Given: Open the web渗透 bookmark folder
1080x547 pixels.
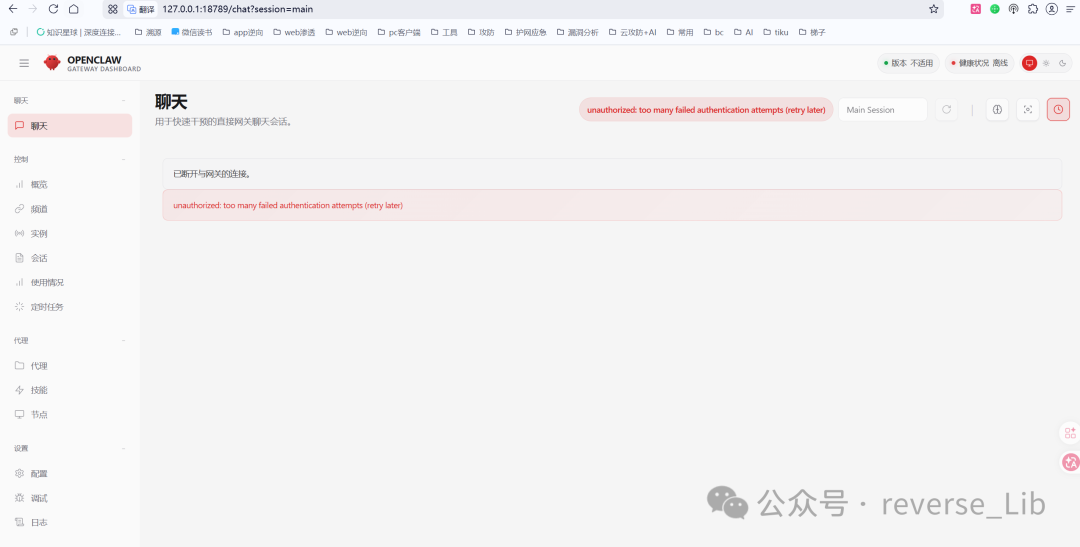Looking at the screenshot, I should click(294, 32).
